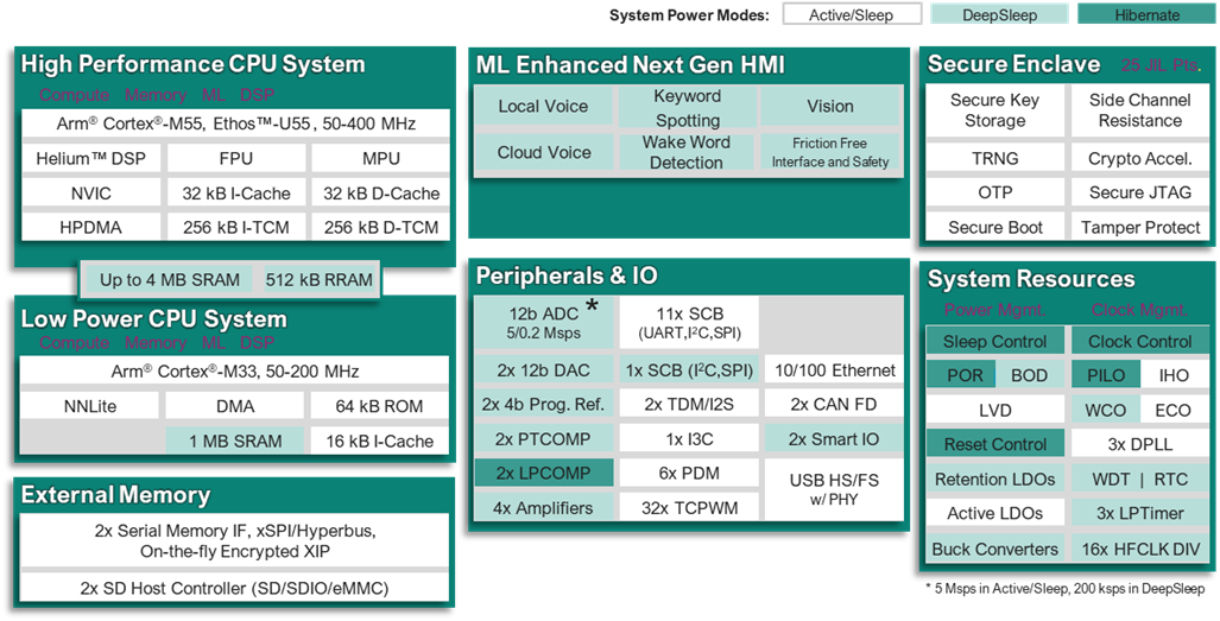Click the Buck Converters block
Image resolution: width=1220 pixels, height=621 pixels.
pyautogui.click(x=994, y=549)
